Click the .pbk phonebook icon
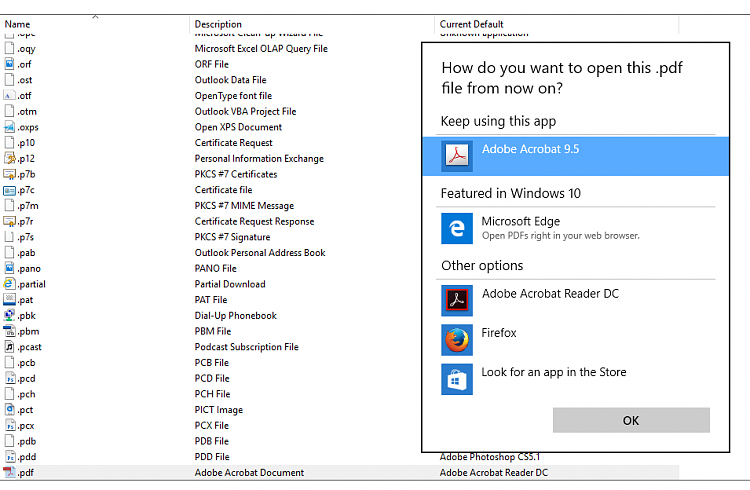The height and width of the screenshot is (490, 750). tap(9, 316)
